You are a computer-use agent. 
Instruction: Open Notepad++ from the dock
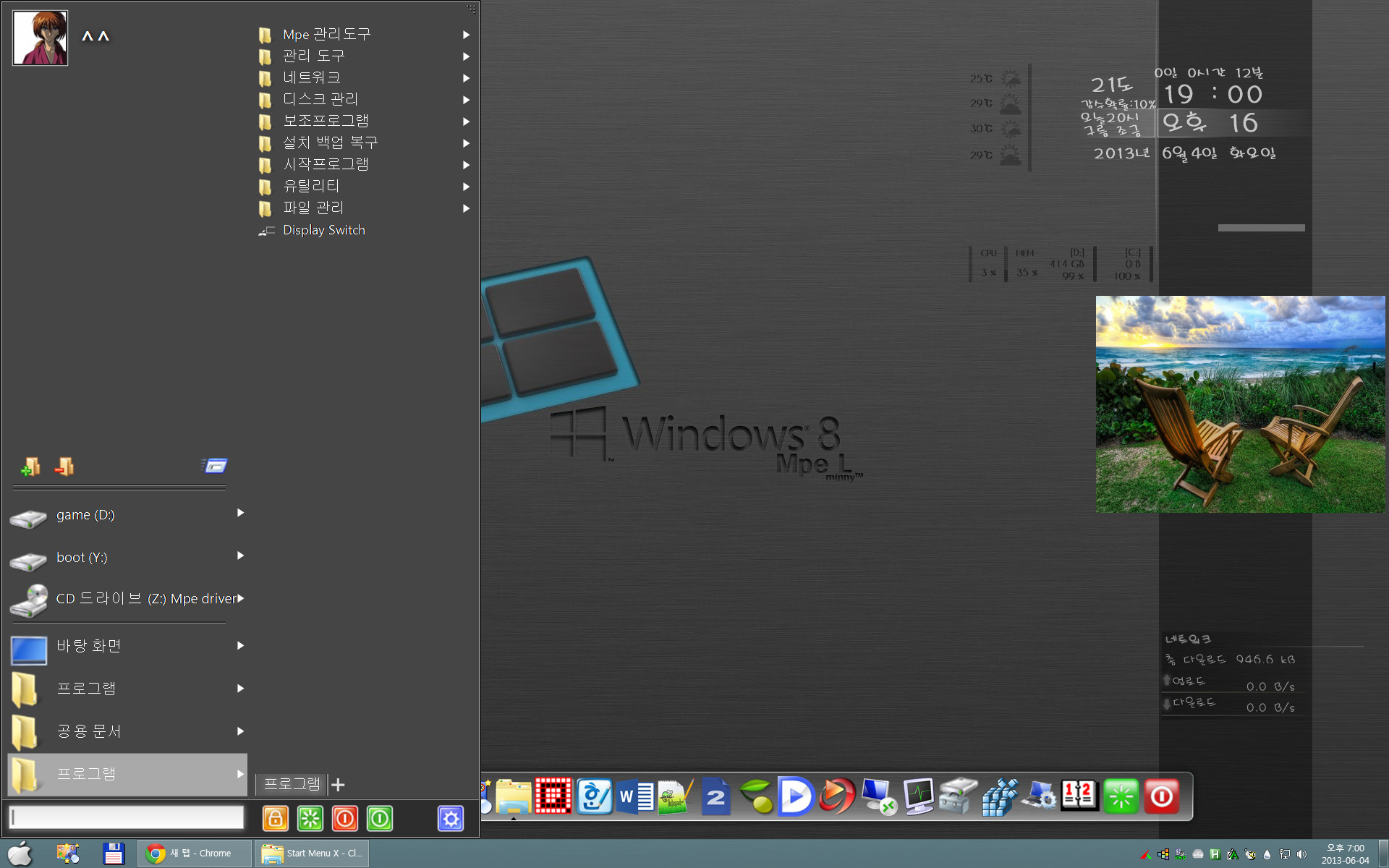coord(675,796)
